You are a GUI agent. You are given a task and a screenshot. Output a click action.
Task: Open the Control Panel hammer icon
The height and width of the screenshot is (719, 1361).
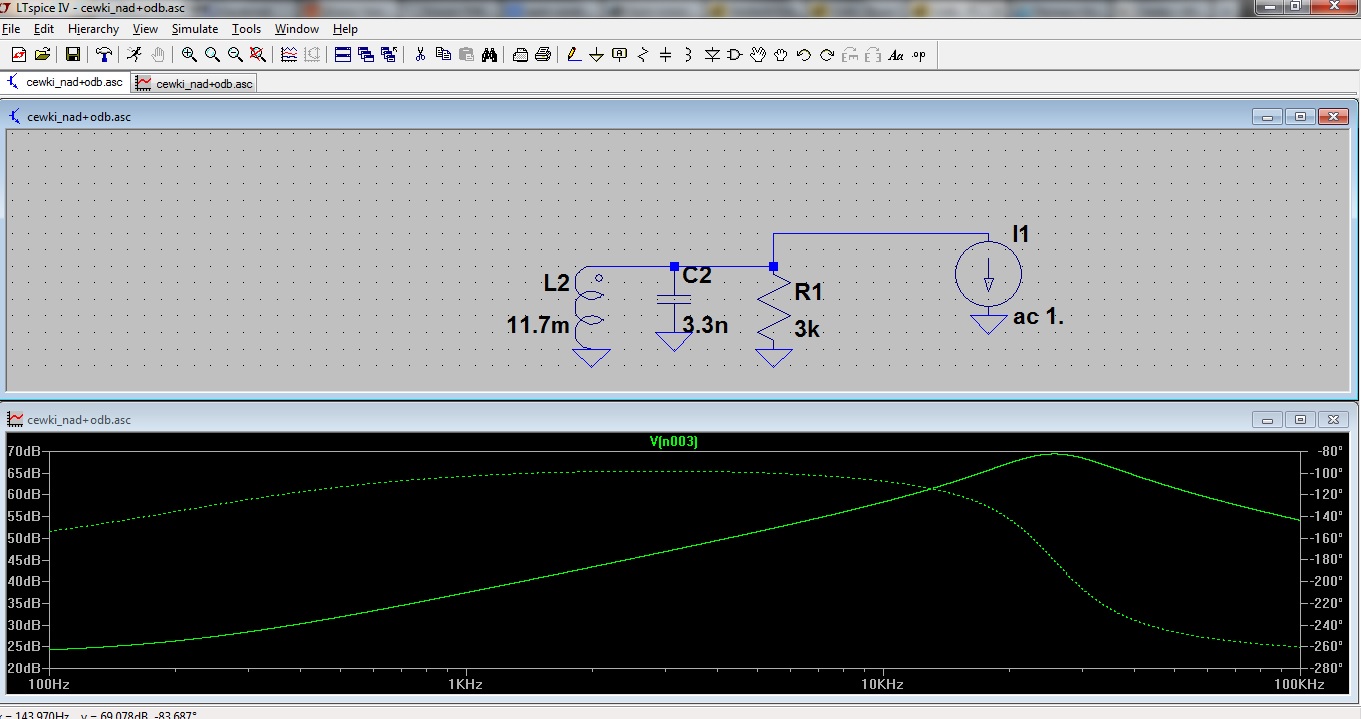[104, 54]
